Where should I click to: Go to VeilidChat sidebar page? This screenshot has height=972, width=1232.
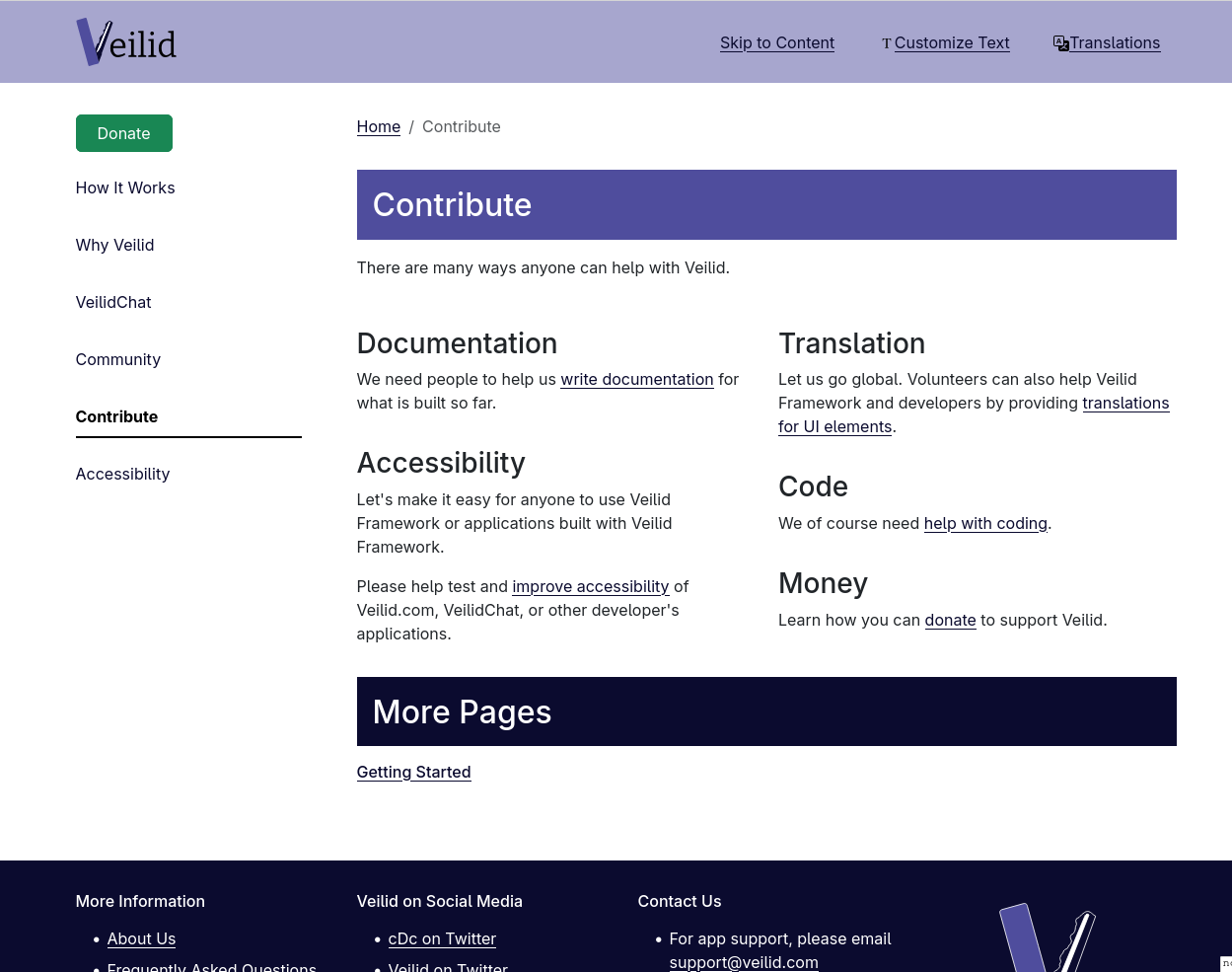click(113, 302)
